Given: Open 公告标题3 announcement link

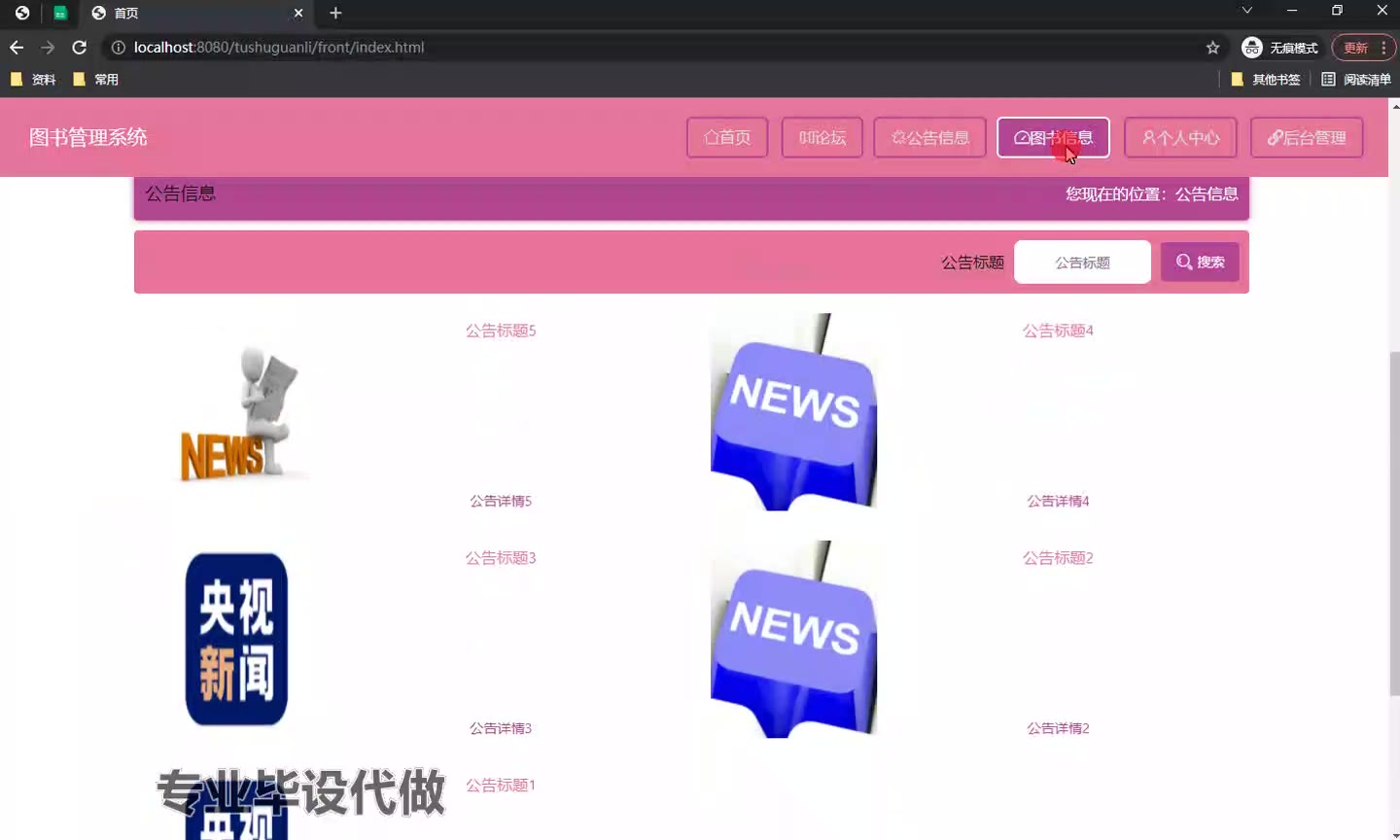Looking at the screenshot, I should click(x=501, y=558).
